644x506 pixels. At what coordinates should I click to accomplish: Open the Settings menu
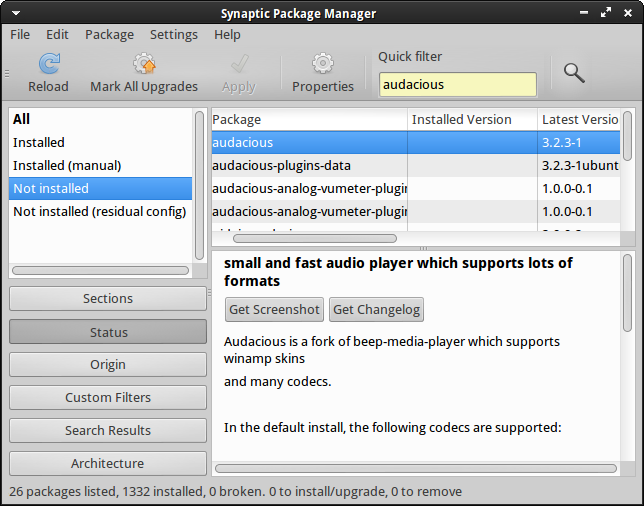pos(174,34)
